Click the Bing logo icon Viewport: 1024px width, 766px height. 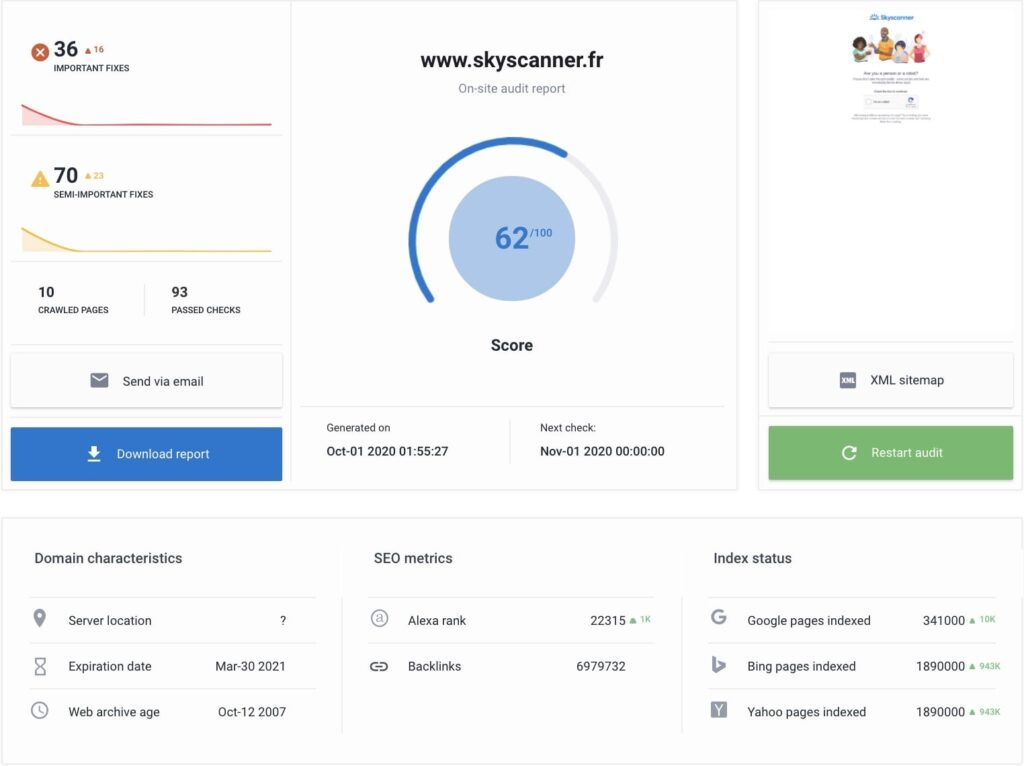pos(718,665)
